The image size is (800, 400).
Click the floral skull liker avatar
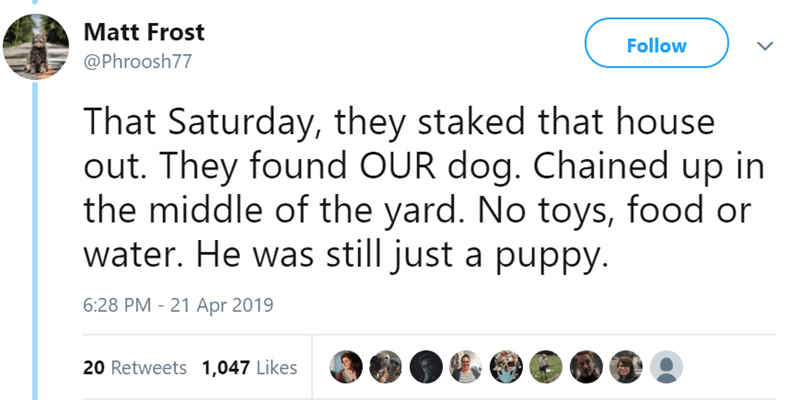click(x=504, y=367)
